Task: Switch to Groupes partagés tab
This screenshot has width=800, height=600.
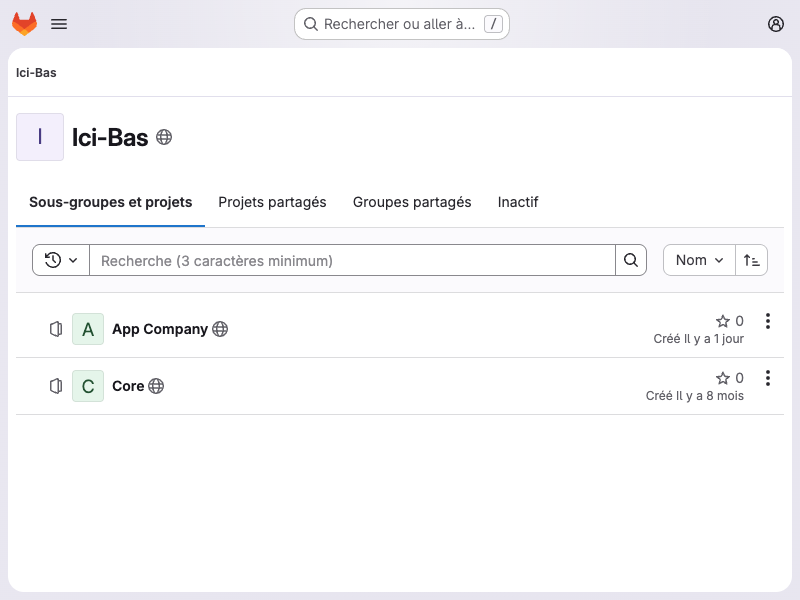Action: (x=412, y=202)
